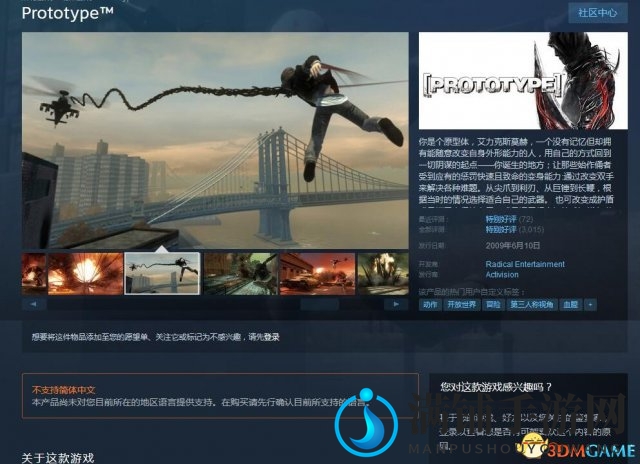Image resolution: width=640 pixels, height=464 pixels.
Task: Select the bridge helicopter whip thumbnail
Action: click(x=162, y=273)
